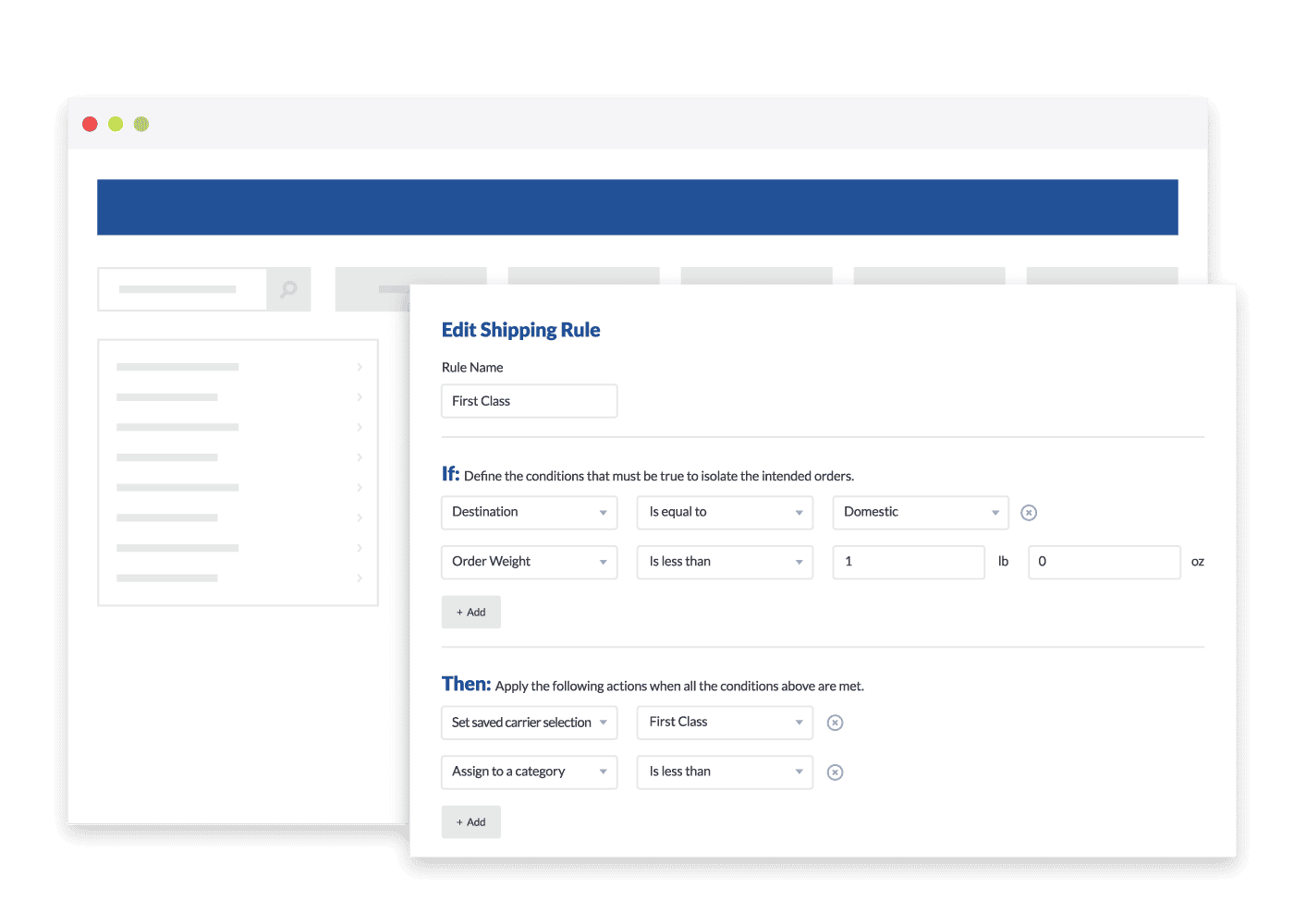Click the red window close dot

tap(90, 124)
